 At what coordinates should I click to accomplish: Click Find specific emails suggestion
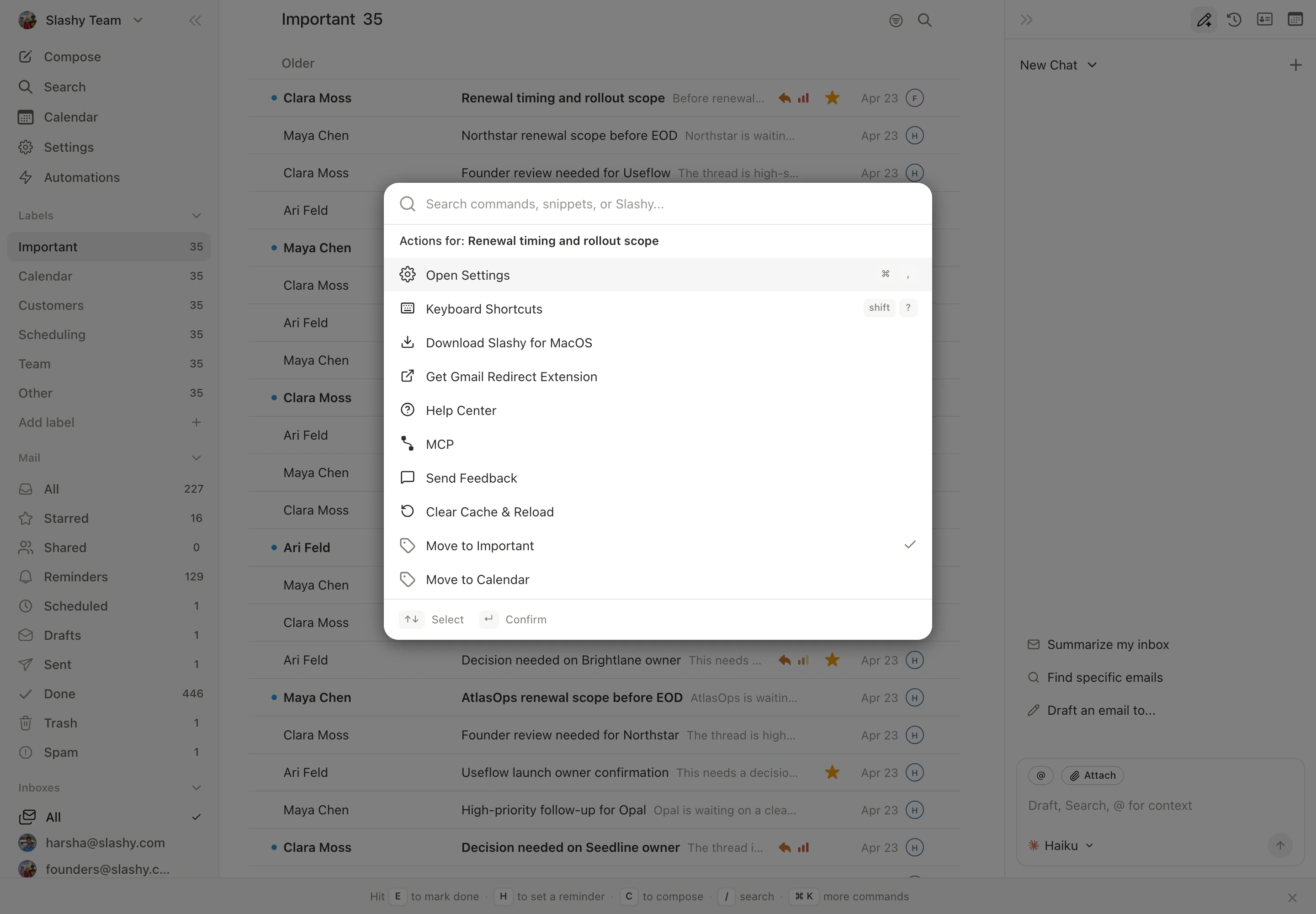(x=1095, y=677)
